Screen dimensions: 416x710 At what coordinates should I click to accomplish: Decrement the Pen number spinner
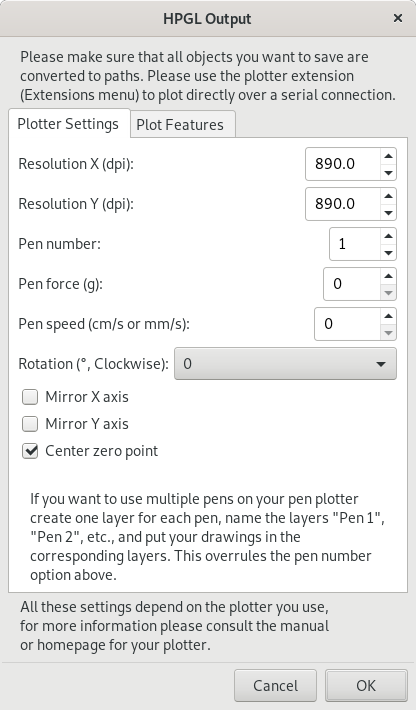click(388, 252)
